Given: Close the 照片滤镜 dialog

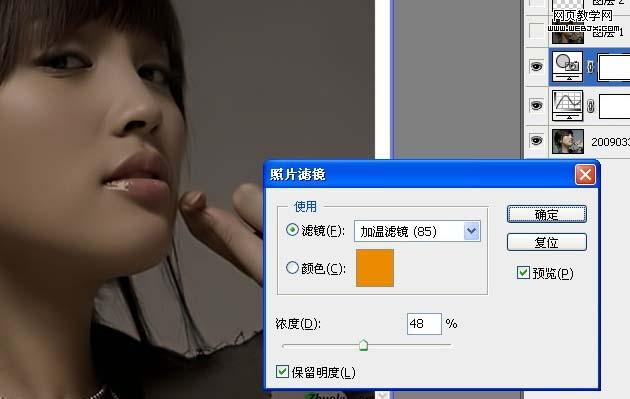Looking at the screenshot, I should [x=585, y=175].
